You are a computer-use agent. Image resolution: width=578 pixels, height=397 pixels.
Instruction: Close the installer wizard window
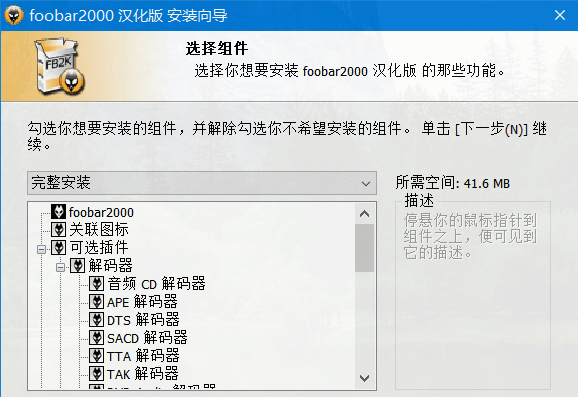click(560, 15)
